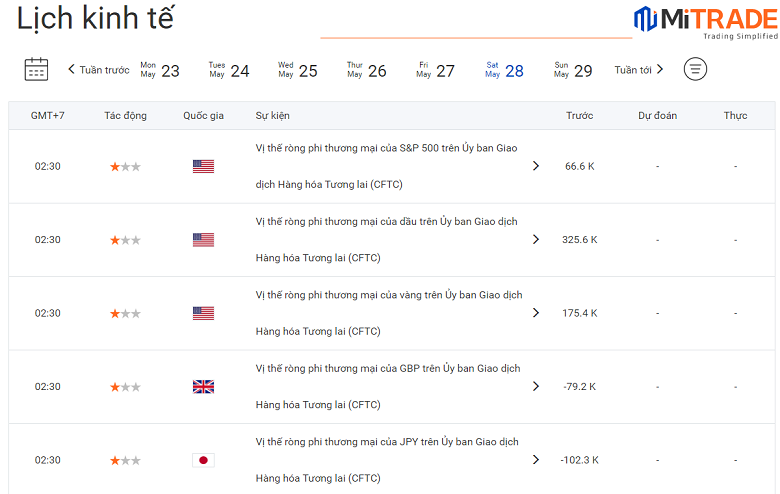The width and height of the screenshot is (780, 494).
Task: Click the Japan flag icon for JPY event
Action: click(203, 460)
